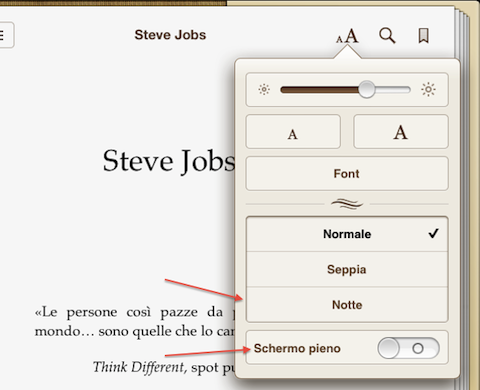480x390 pixels.
Task: Select the Normale theme option
Action: point(347,234)
